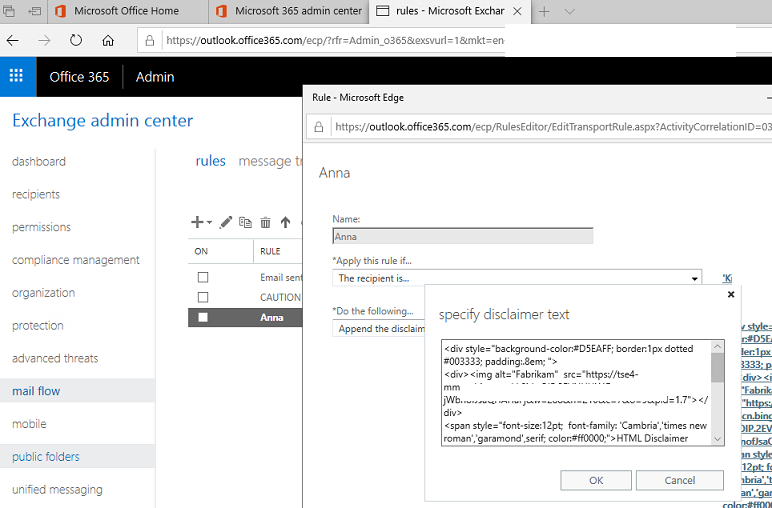Click the browser forward arrow
The width and height of the screenshot is (772, 508).
(x=44, y=40)
